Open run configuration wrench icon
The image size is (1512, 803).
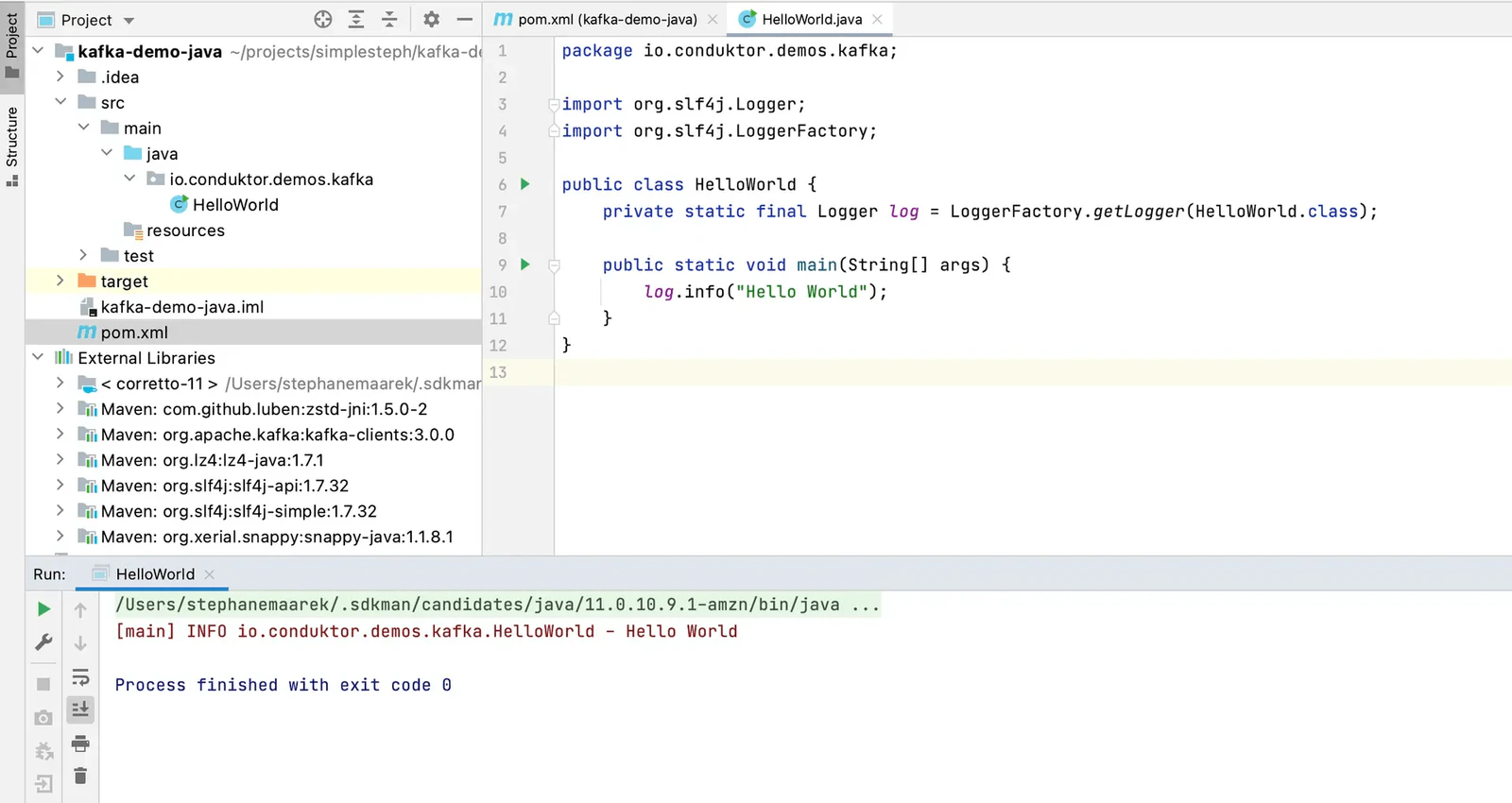(43, 642)
